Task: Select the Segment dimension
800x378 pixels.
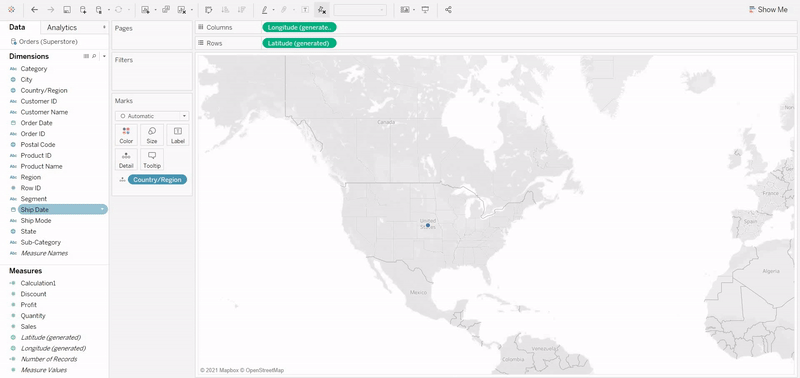Action: coord(34,199)
